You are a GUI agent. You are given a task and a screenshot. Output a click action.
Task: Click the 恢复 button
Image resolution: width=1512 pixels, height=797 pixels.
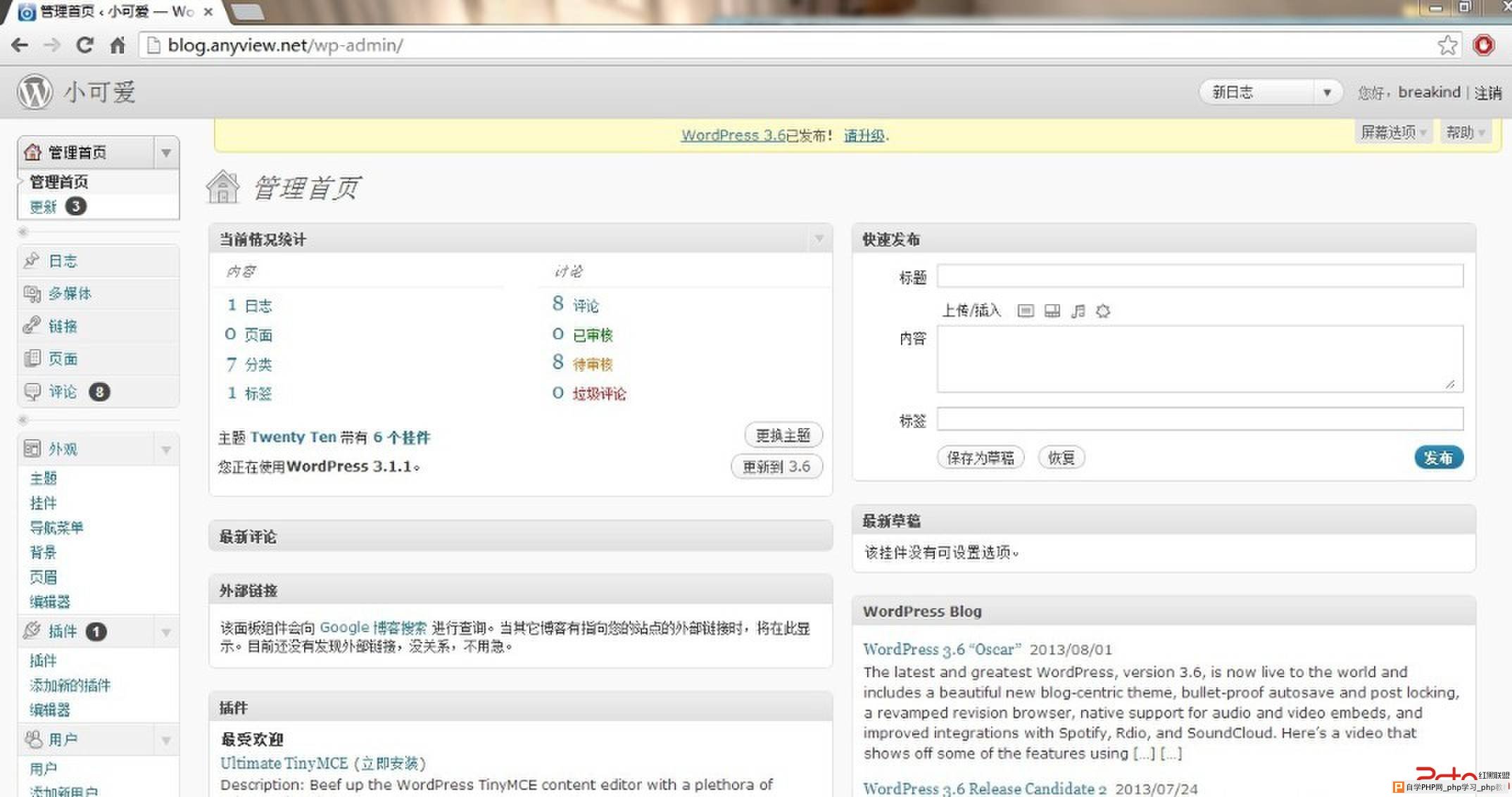pos(1061,458)
